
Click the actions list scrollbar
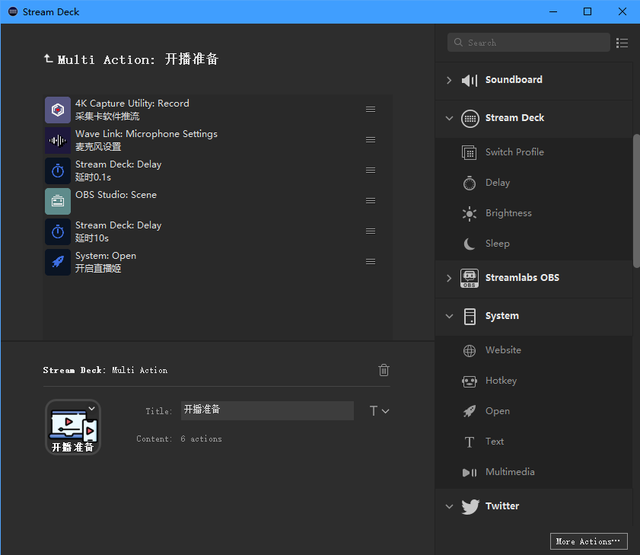pos(636,201)
